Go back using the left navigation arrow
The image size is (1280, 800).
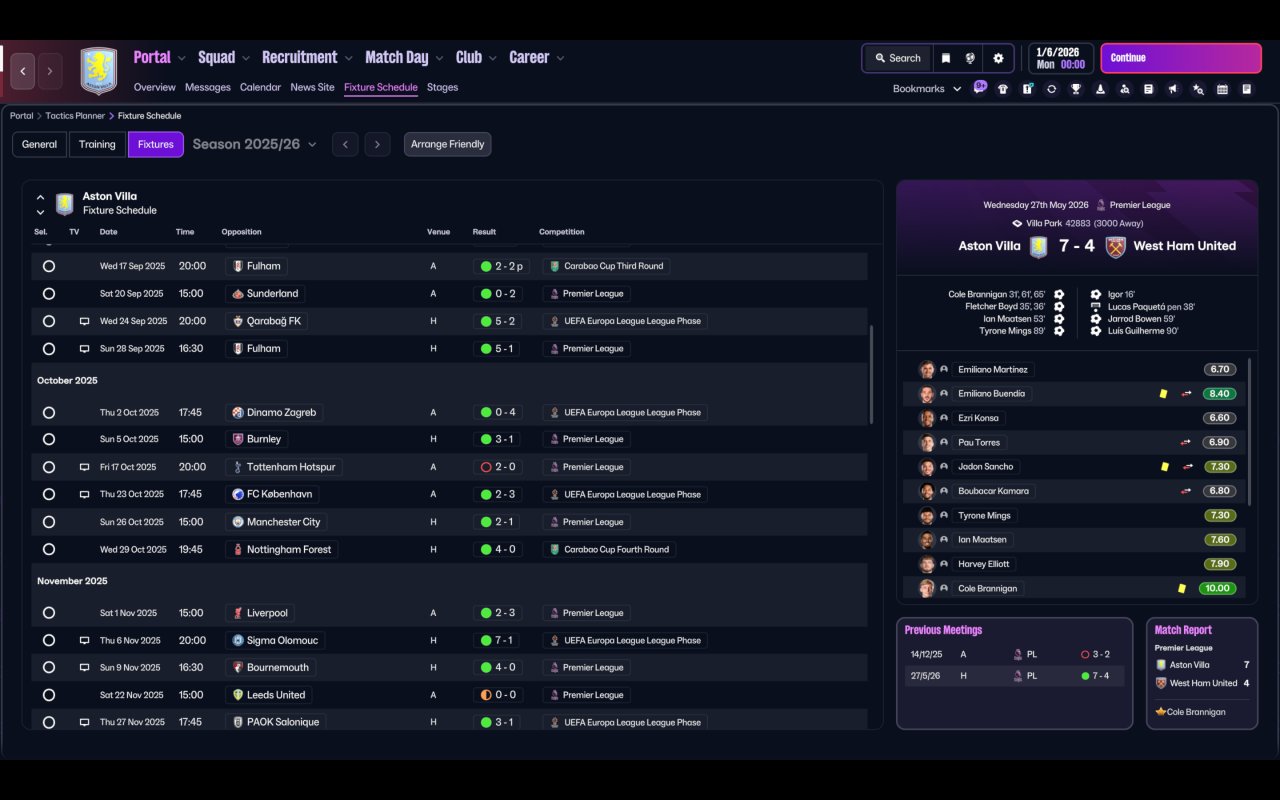tap(23, 71)
